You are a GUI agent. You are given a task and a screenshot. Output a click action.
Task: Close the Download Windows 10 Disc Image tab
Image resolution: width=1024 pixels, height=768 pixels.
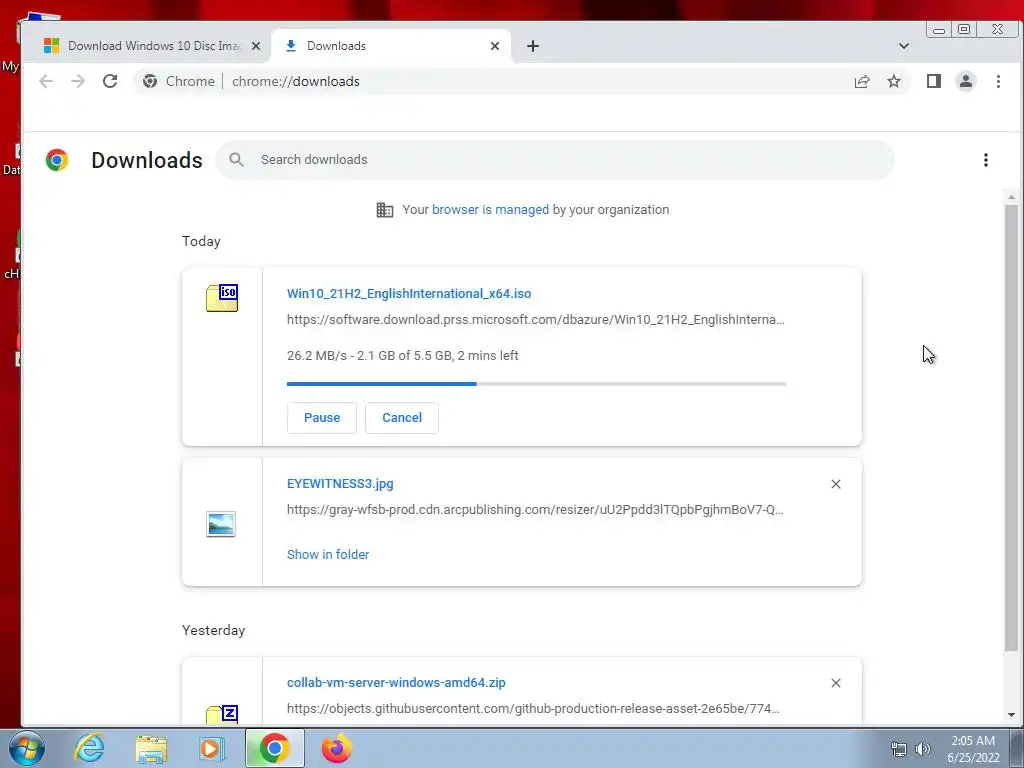click(x=256, y=46)
